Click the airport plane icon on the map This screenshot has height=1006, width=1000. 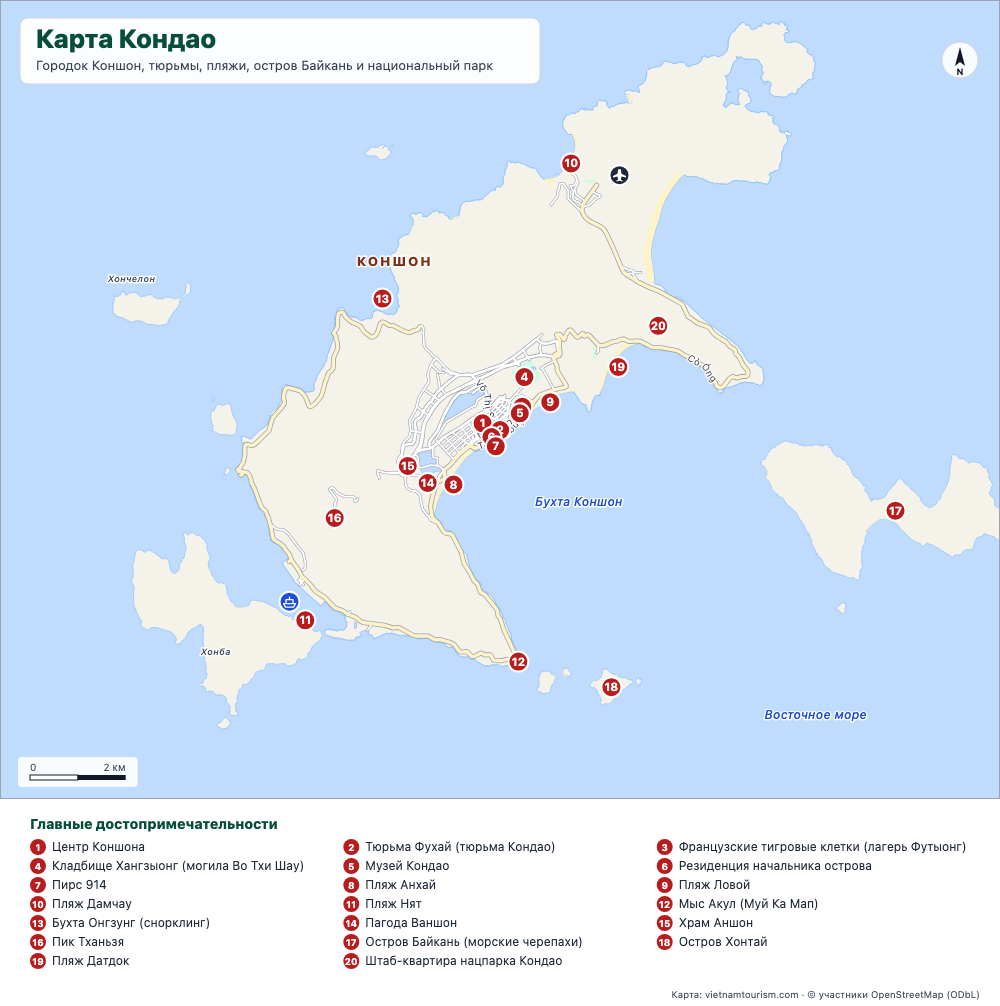[x=619, y=175]
